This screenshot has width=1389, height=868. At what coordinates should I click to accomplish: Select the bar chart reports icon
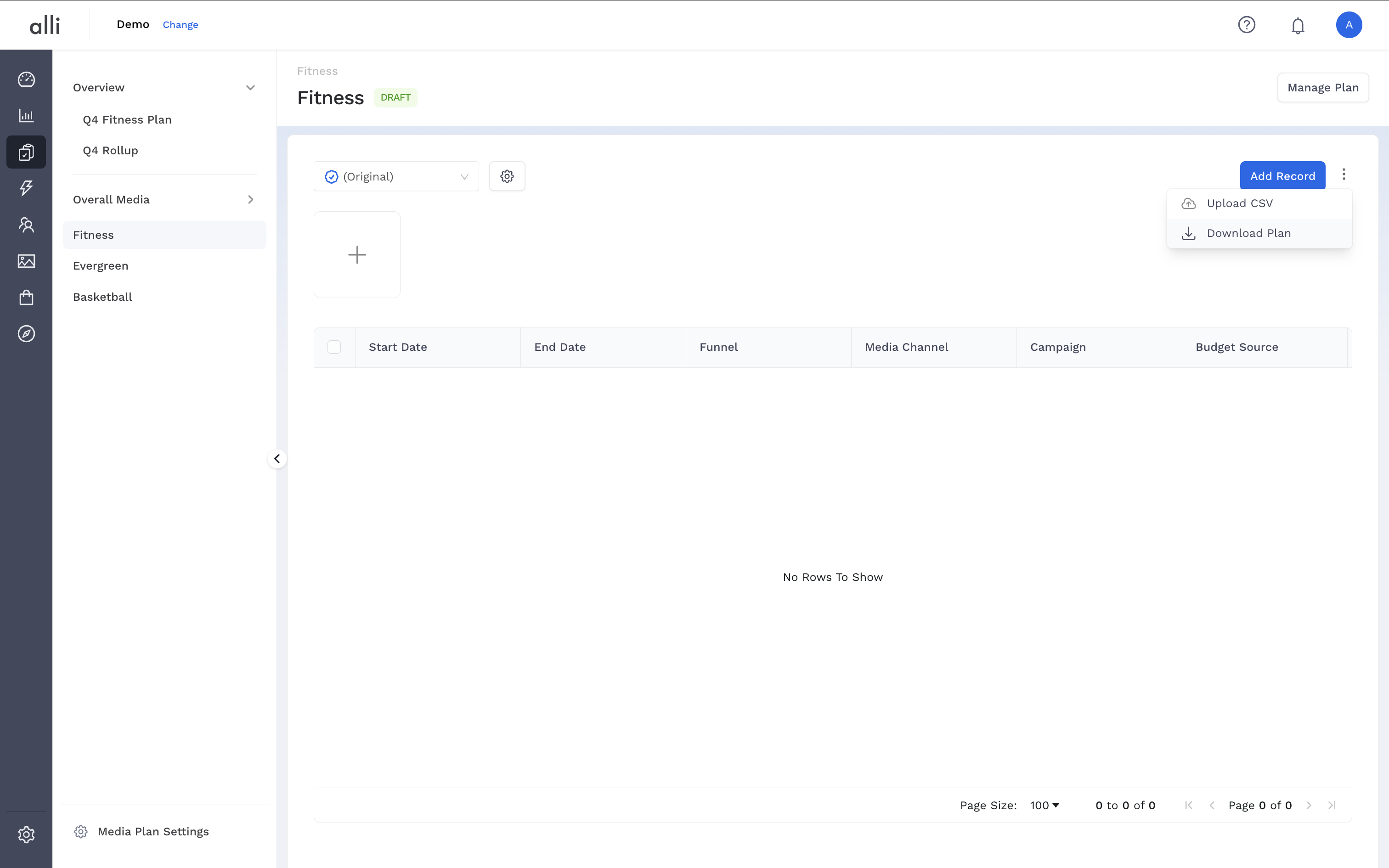[26, 115]
